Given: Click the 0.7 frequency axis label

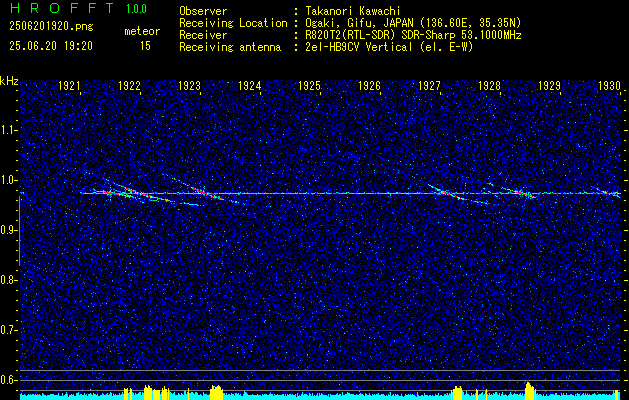Looking at the screenshot, I should tap(8, 330).
